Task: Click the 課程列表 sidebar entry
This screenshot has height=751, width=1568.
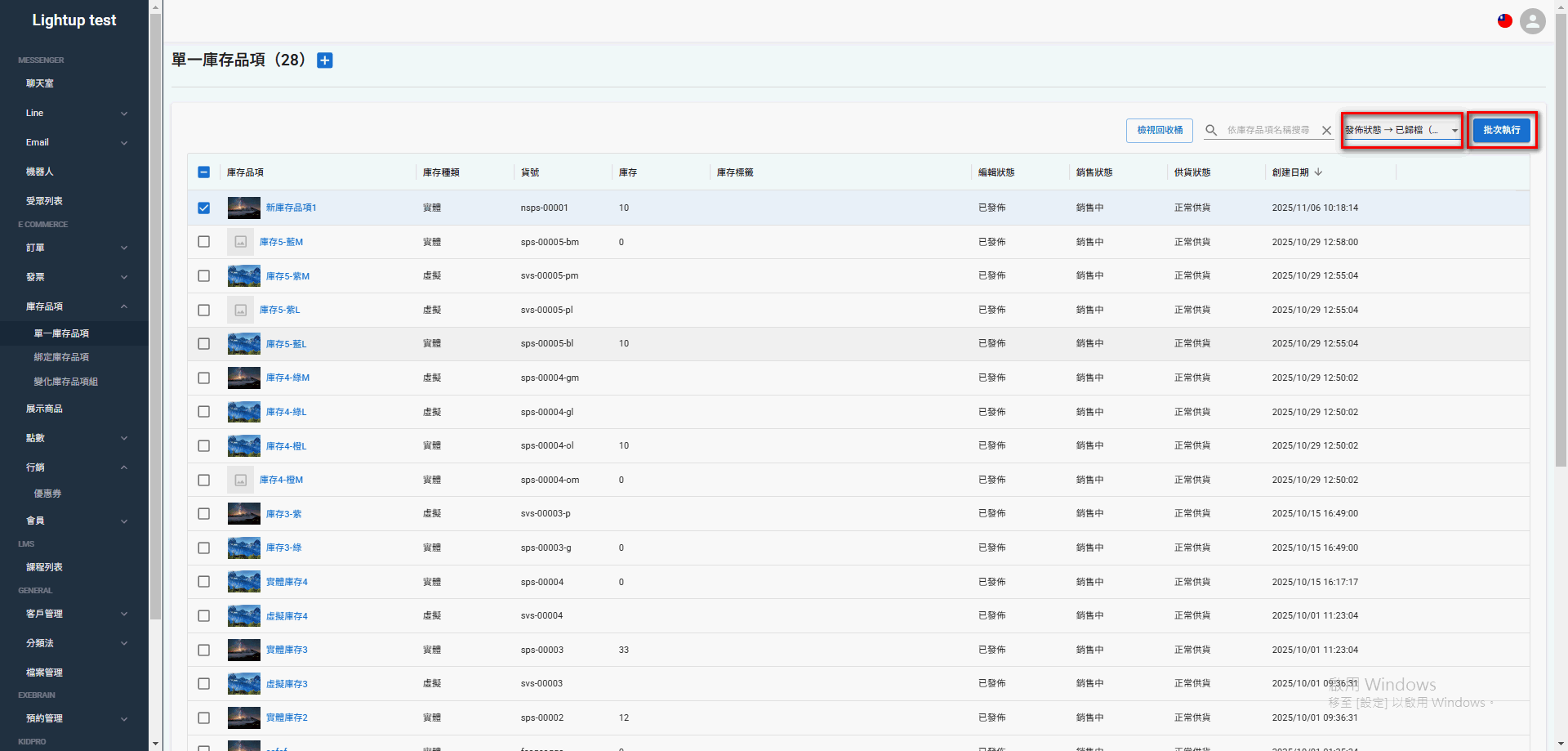Action: click(x=42, y=566)
